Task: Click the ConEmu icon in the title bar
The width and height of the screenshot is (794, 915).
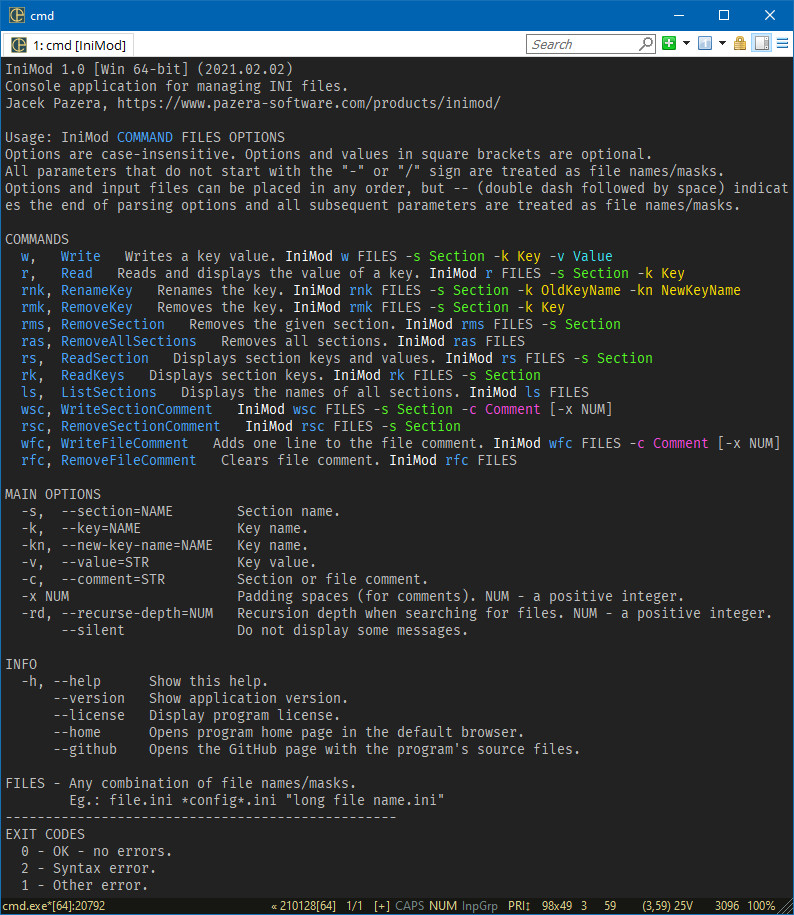Action: [x=17, y=15]
